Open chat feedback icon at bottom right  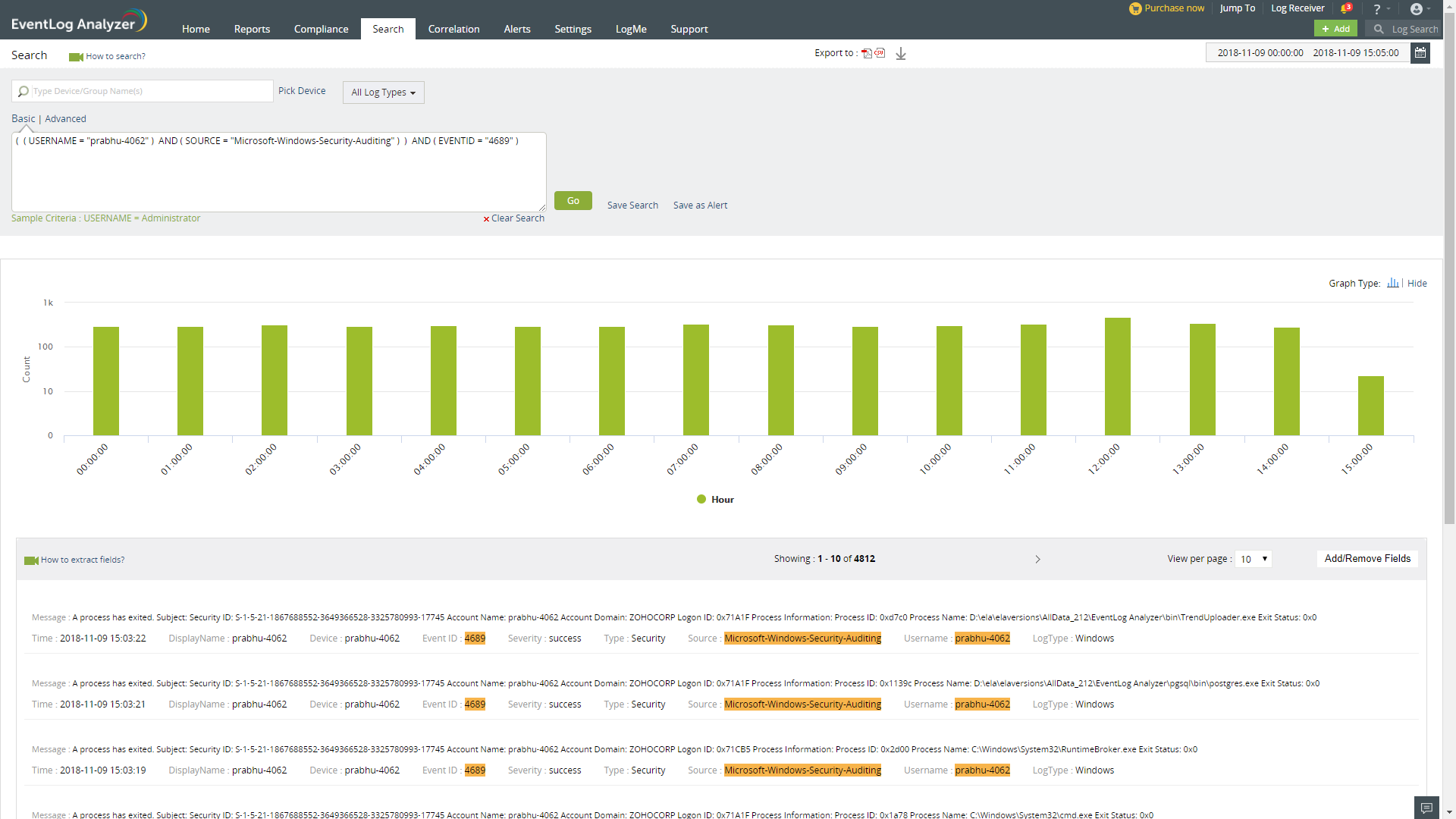1426,808
